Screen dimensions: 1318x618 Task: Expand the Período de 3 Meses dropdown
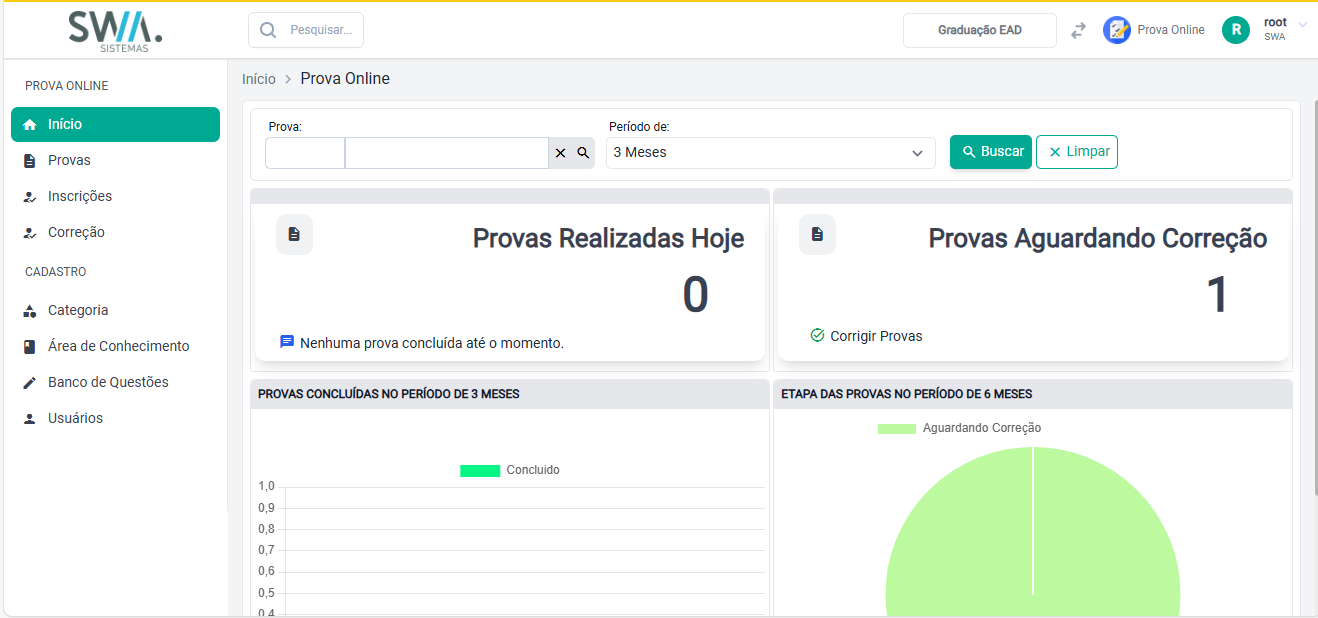[770, 153]
